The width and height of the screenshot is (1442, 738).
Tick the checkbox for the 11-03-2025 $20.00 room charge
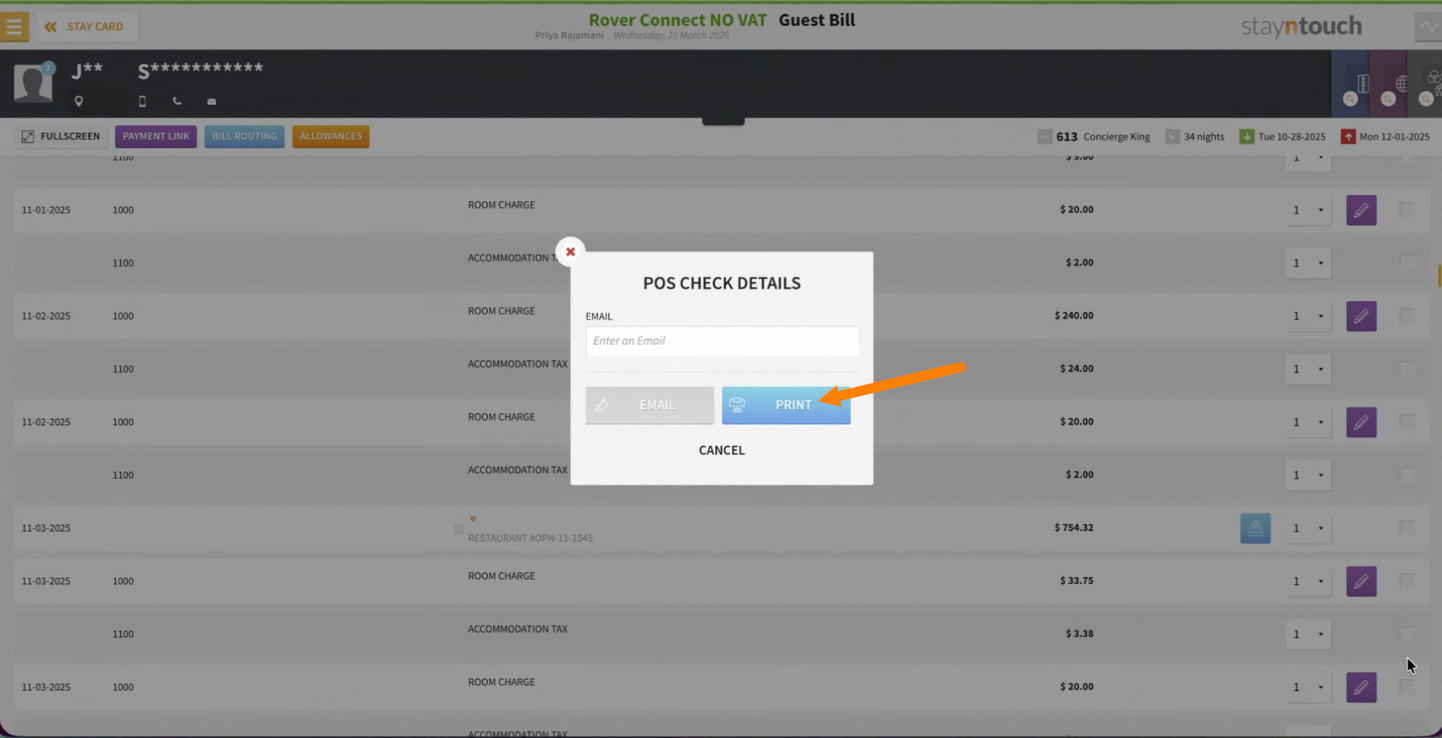[1406, 687]
